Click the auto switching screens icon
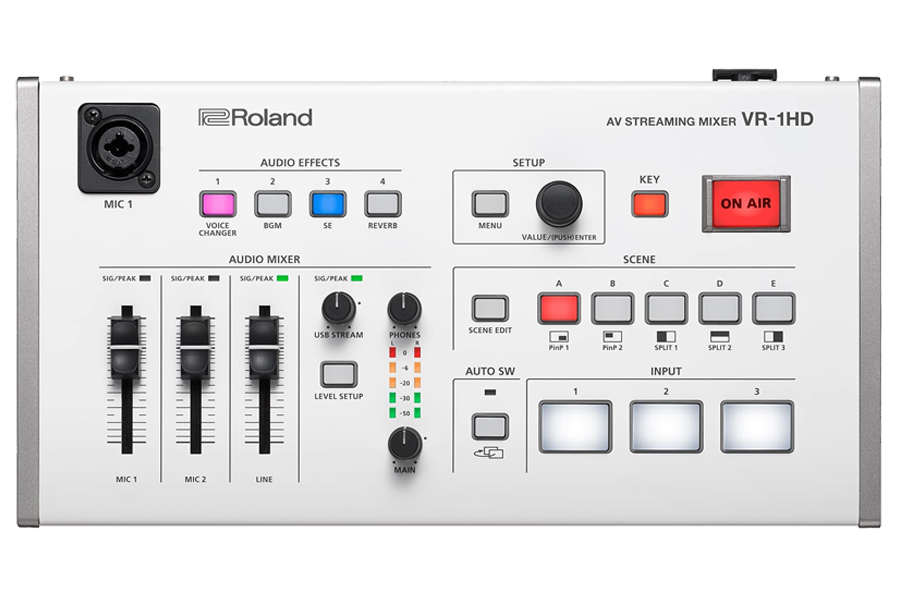Image resolution: width=900 pixels, height=600 pixels. tap(488, 454)
